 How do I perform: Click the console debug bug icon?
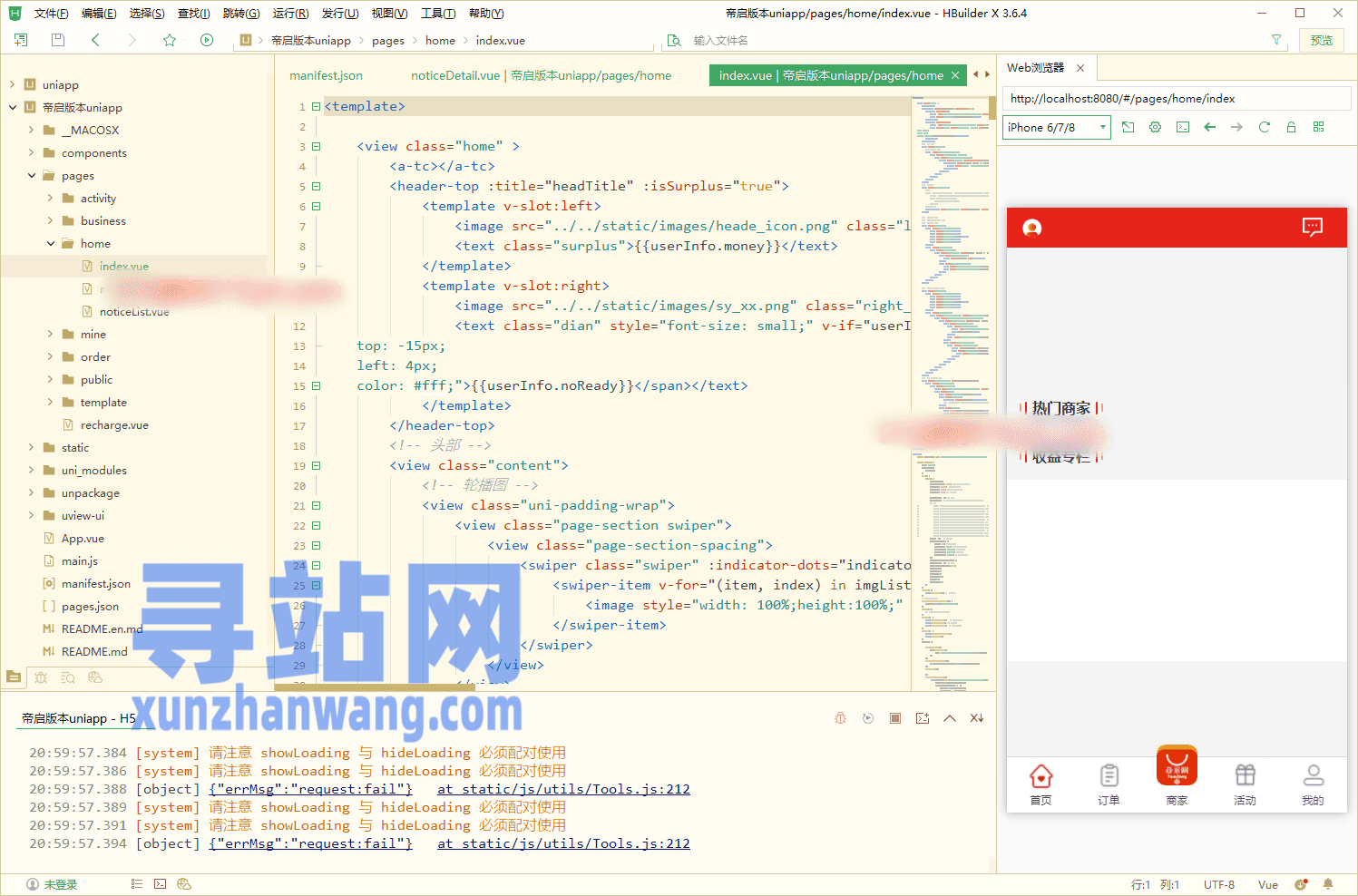(x=841, y=718)
